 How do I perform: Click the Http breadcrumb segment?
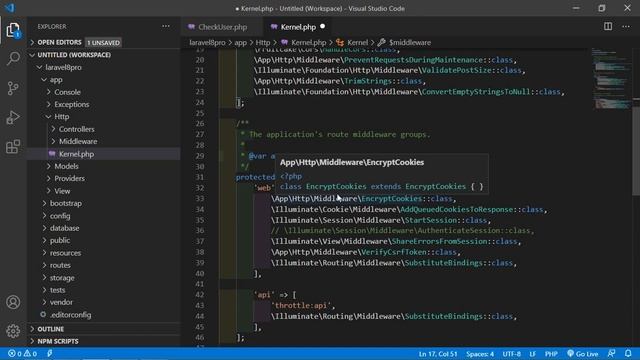coord(263,42)
